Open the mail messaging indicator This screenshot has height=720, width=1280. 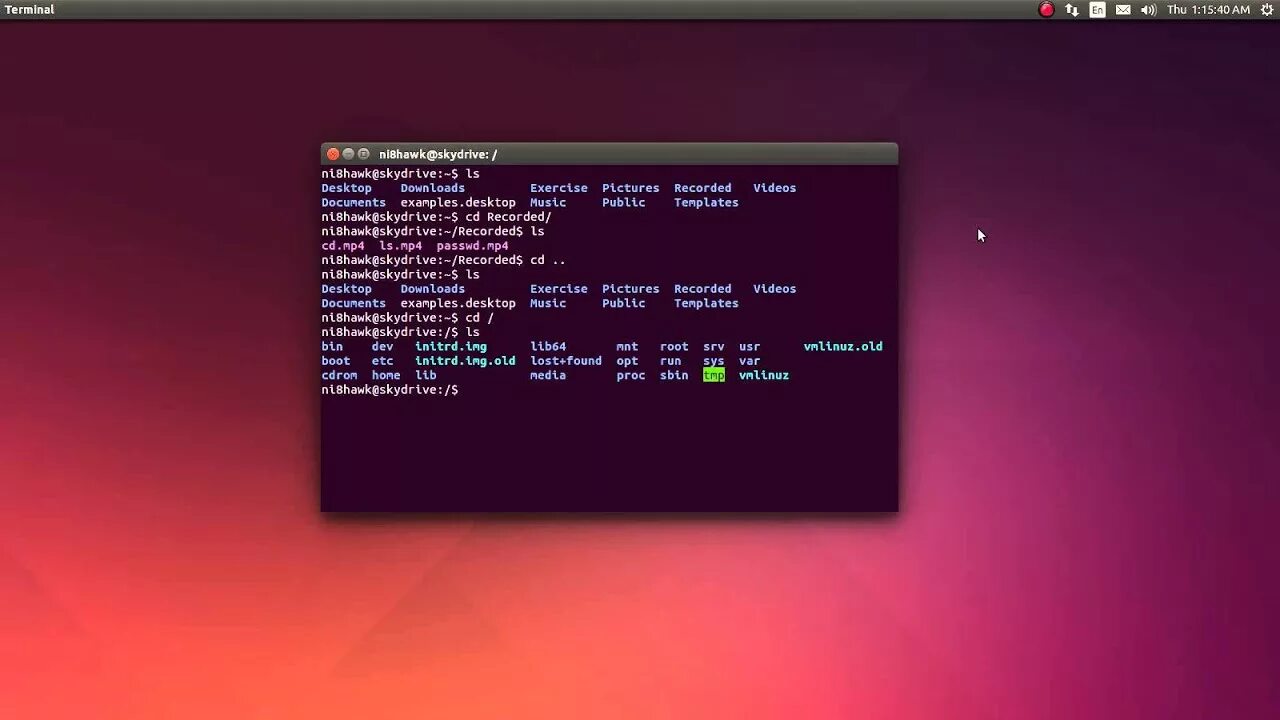tap(1123, 10)
